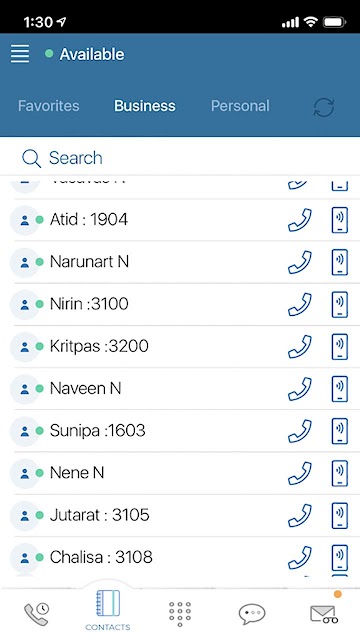Switch to the Favorites tab
This screenshot has height=640, width=360.
pos(49,106)
